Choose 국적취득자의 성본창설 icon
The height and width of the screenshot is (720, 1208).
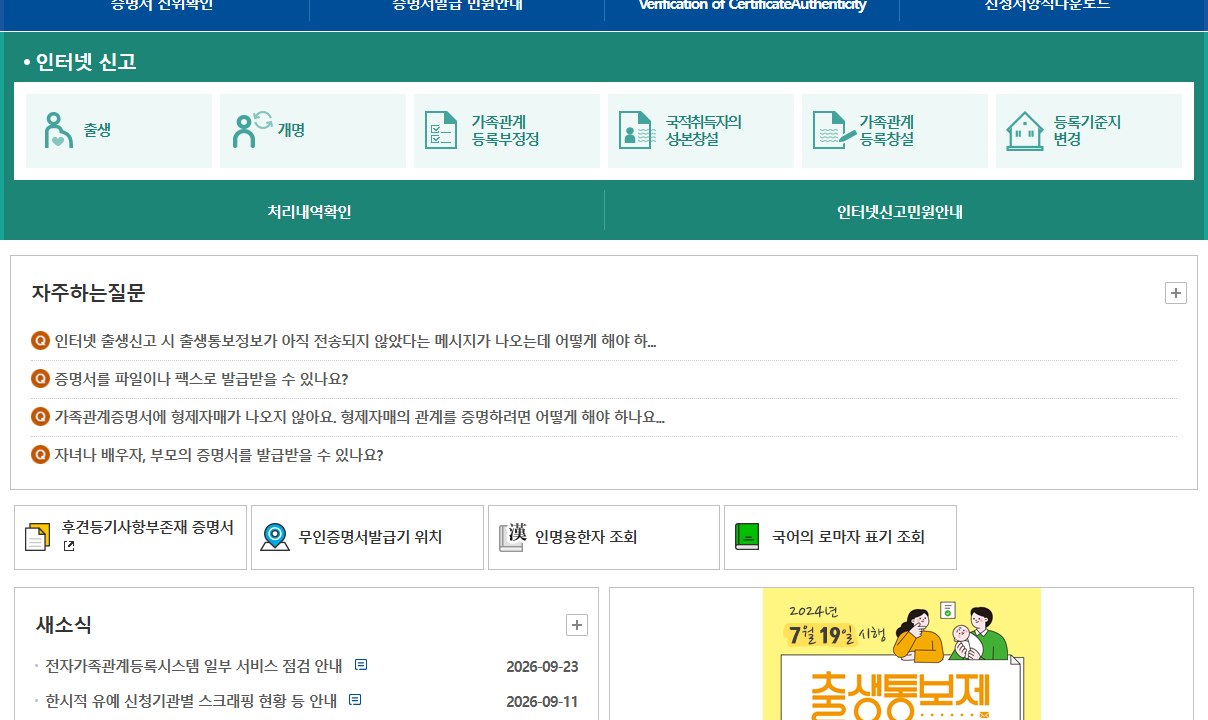point(637,131)
